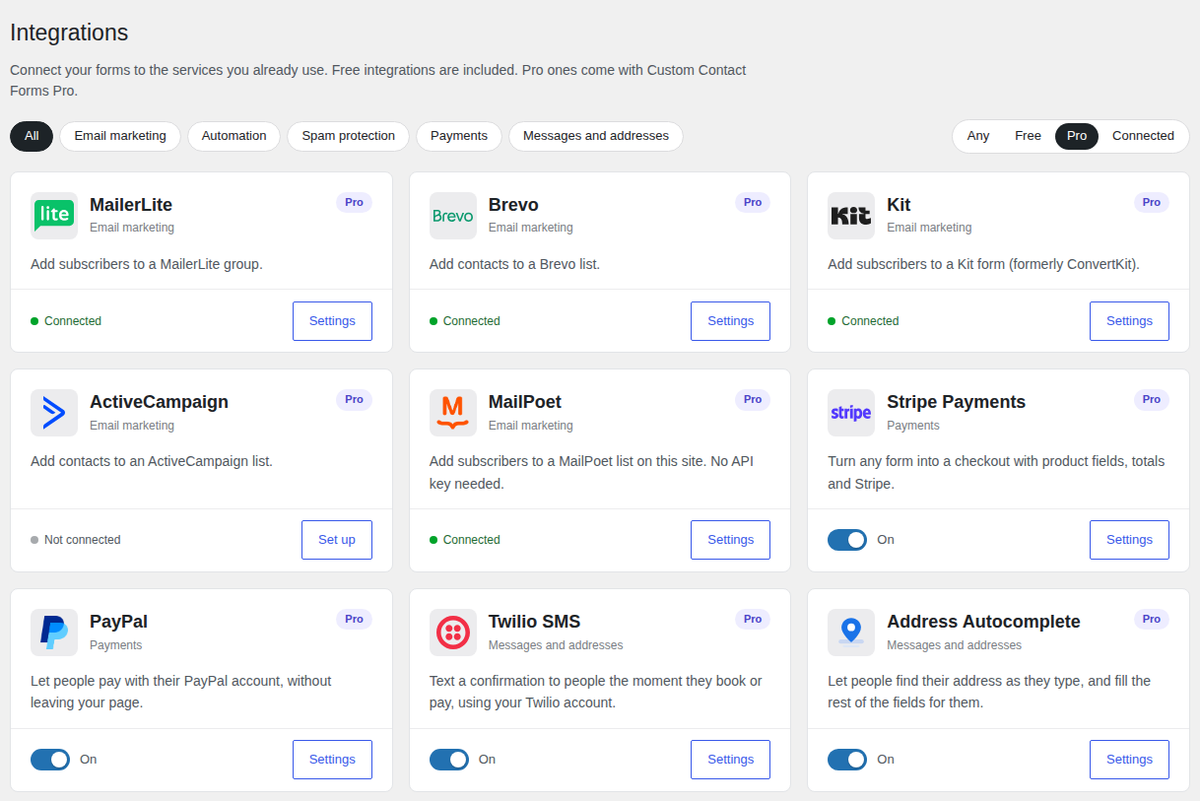Viewport: 1200px width, 801px height.
Task: Click the Address Autocomplete map pin icon
Action: [x=851, y=632]
